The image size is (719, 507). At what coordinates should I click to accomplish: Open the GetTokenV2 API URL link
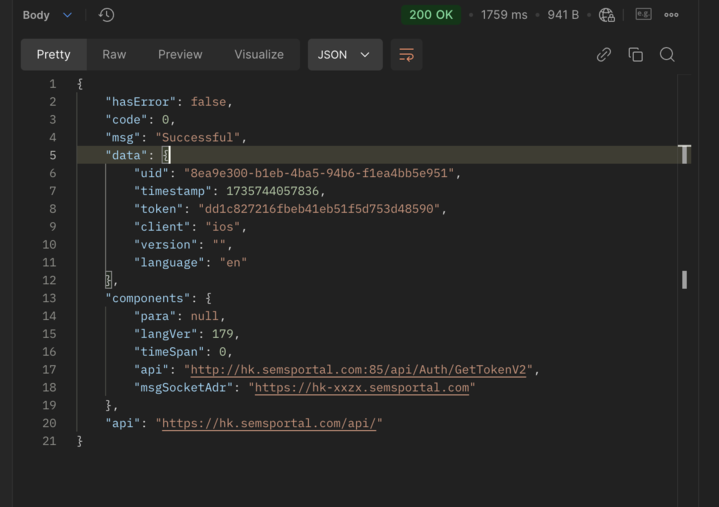pyautogui.click(x=361, y=370)
